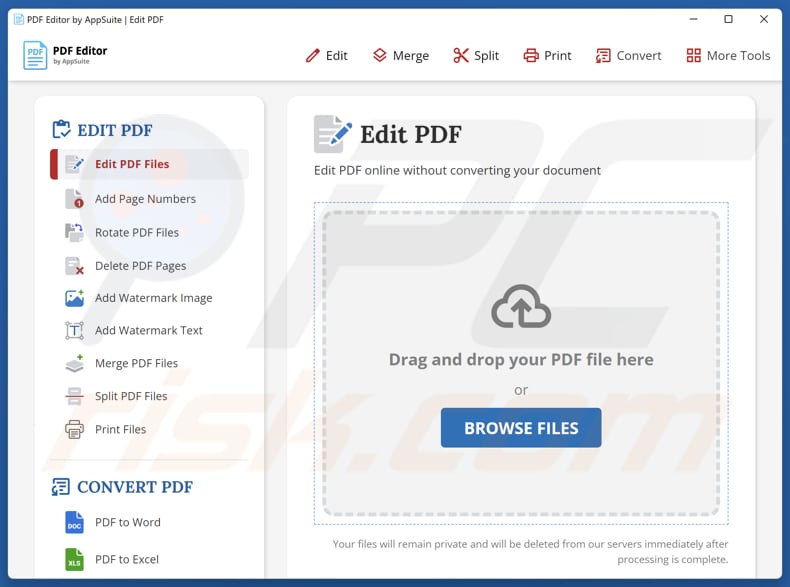Image resolution: width=790 pixels, height=587 pixels.
Task: Select Edit PDF Files in sidebar
Action: point(132,164)
